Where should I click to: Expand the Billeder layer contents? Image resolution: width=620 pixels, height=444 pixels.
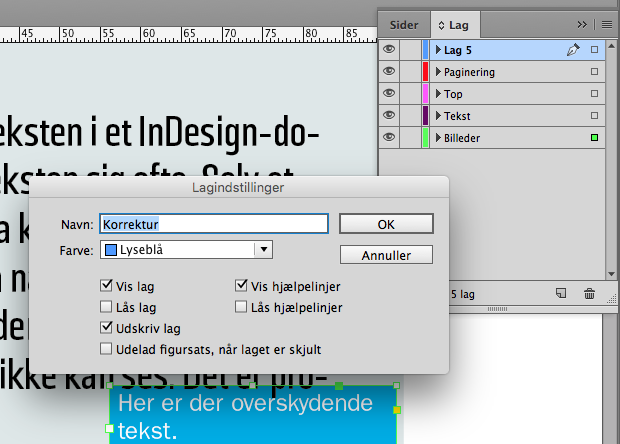coord(438,138)
